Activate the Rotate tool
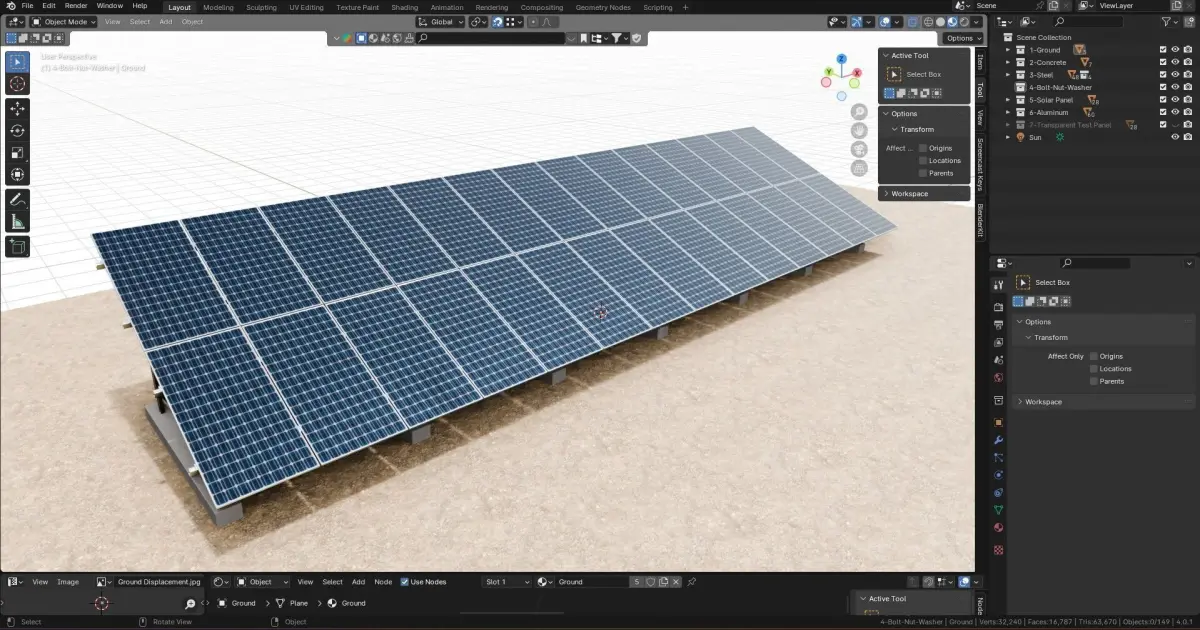 pyautogui.click(x=18, y=130)
